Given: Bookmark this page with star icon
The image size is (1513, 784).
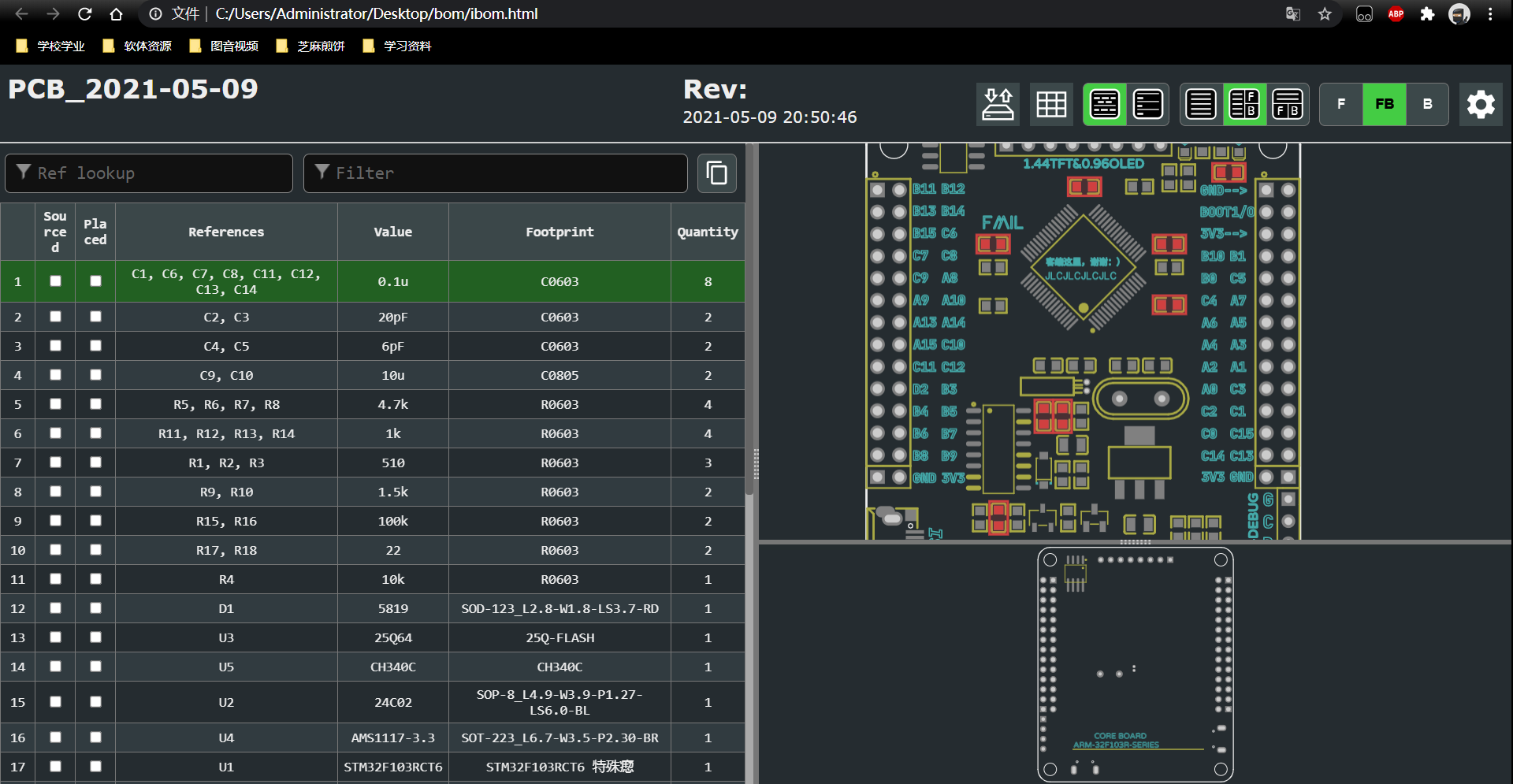Looking at the screenshot, I should click(1325, 13).
